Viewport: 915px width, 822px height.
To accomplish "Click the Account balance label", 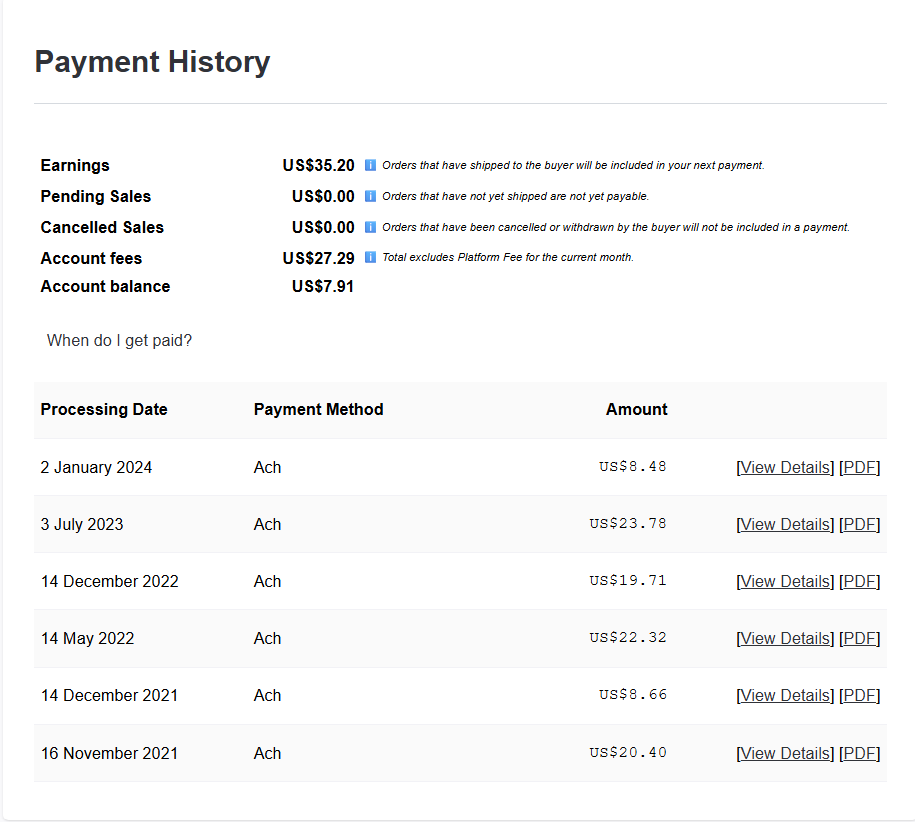I will [105, 286].
